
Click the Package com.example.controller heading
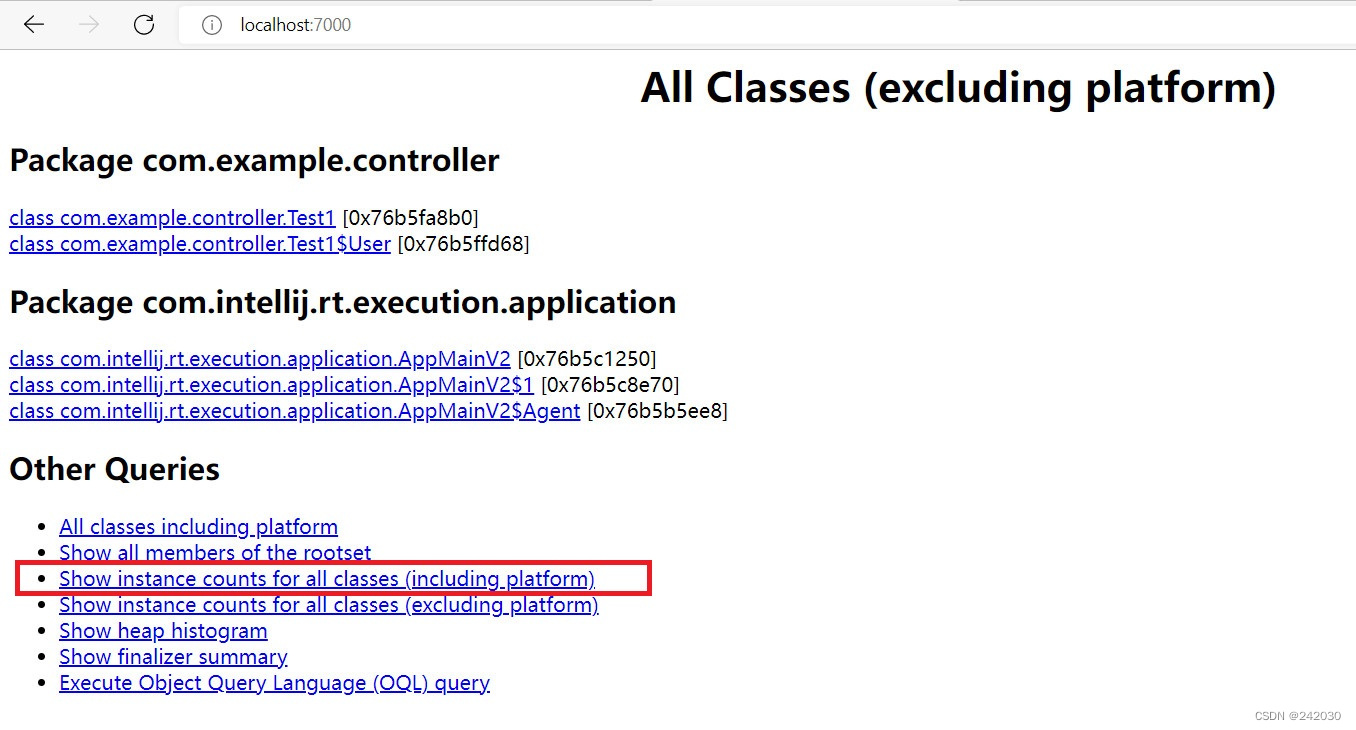254,160
